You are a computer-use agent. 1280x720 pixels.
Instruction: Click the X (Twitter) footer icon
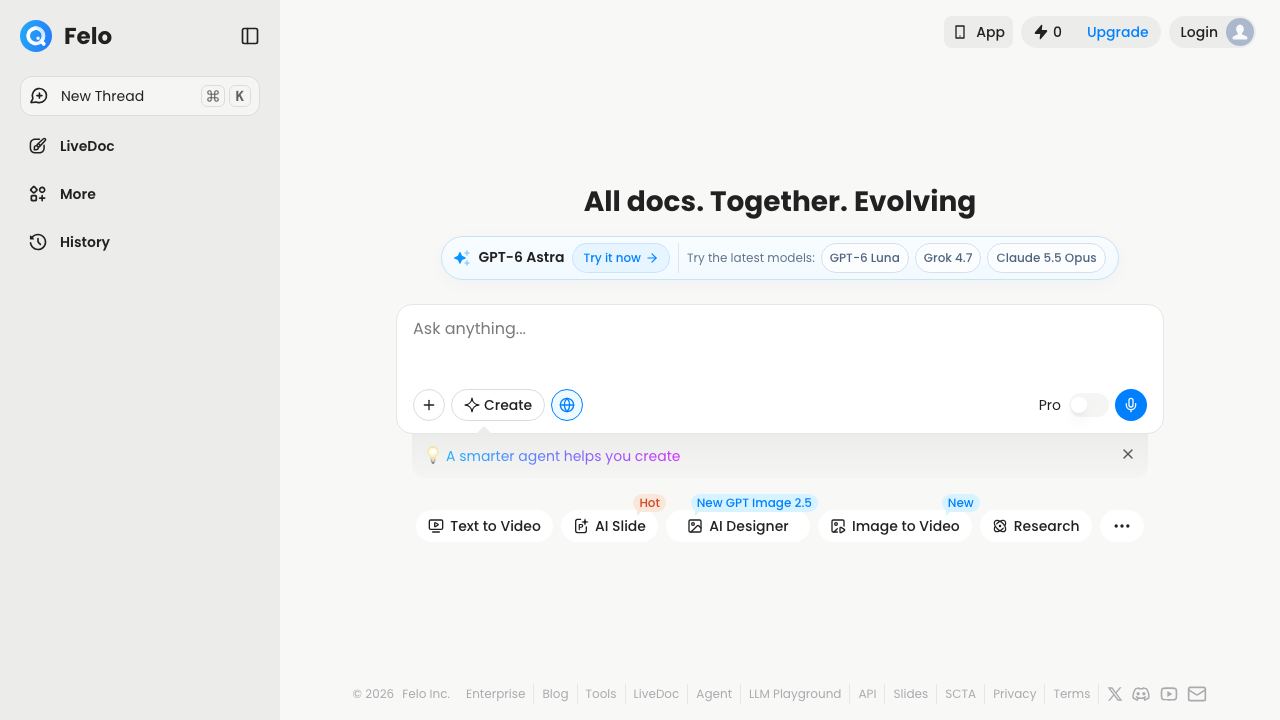1115,694
